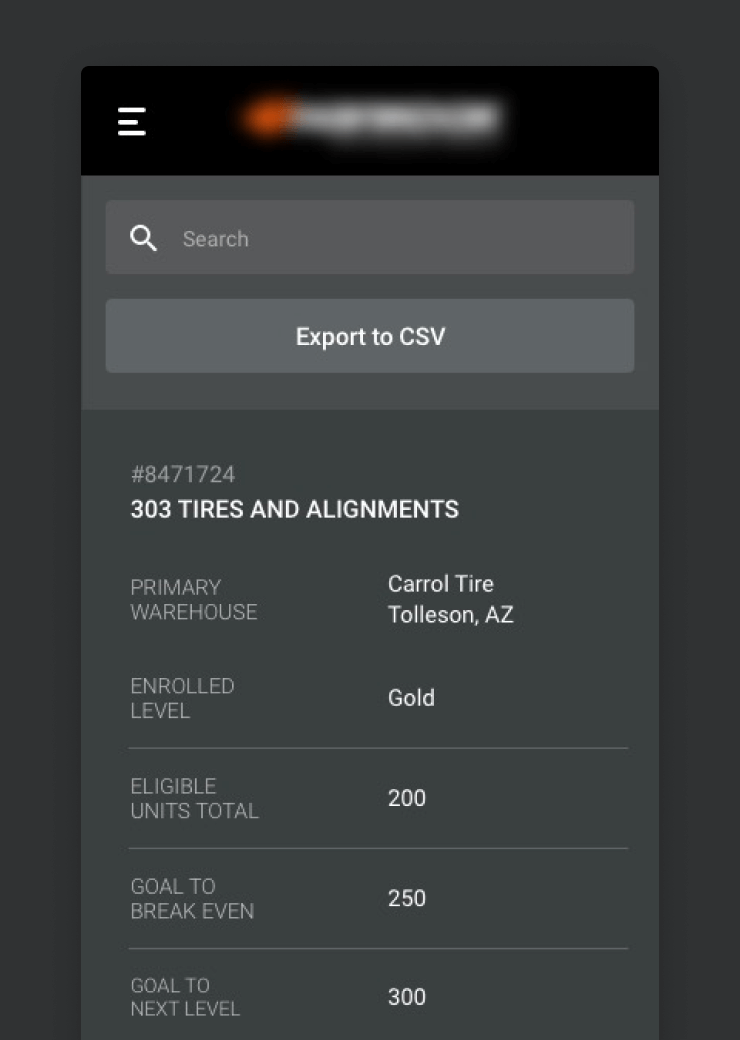The width and height of the screenshot is (740, 1040).
Task: Select account number #8471724
Action: 183,474
